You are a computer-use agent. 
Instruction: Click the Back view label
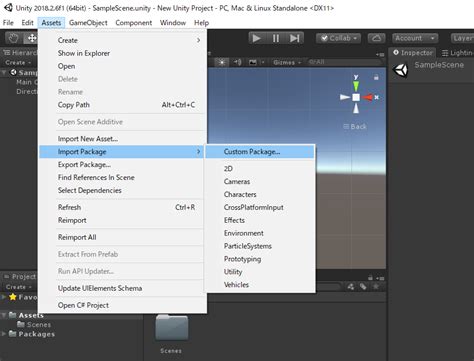[x=355, y=127]
